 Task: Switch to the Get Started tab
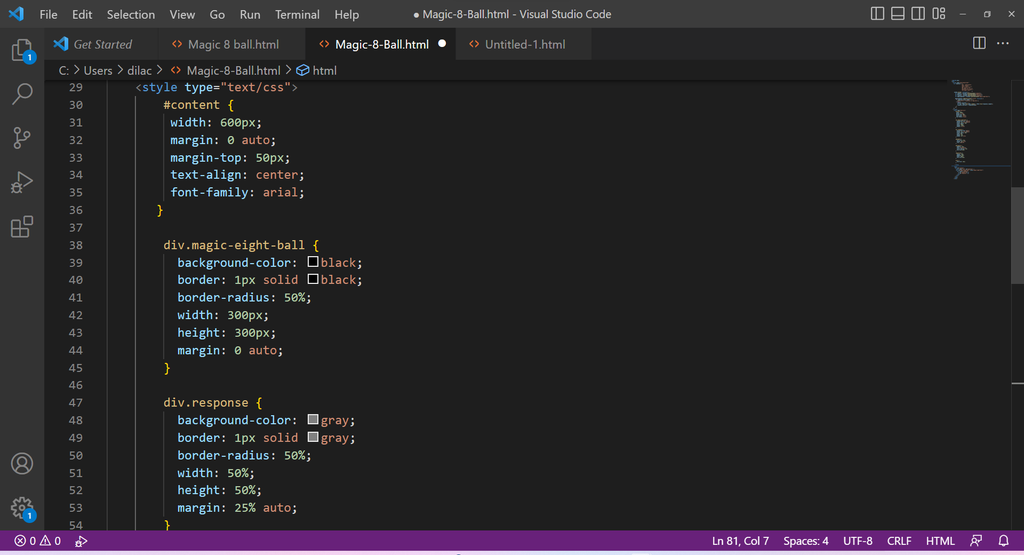point(101,44)
